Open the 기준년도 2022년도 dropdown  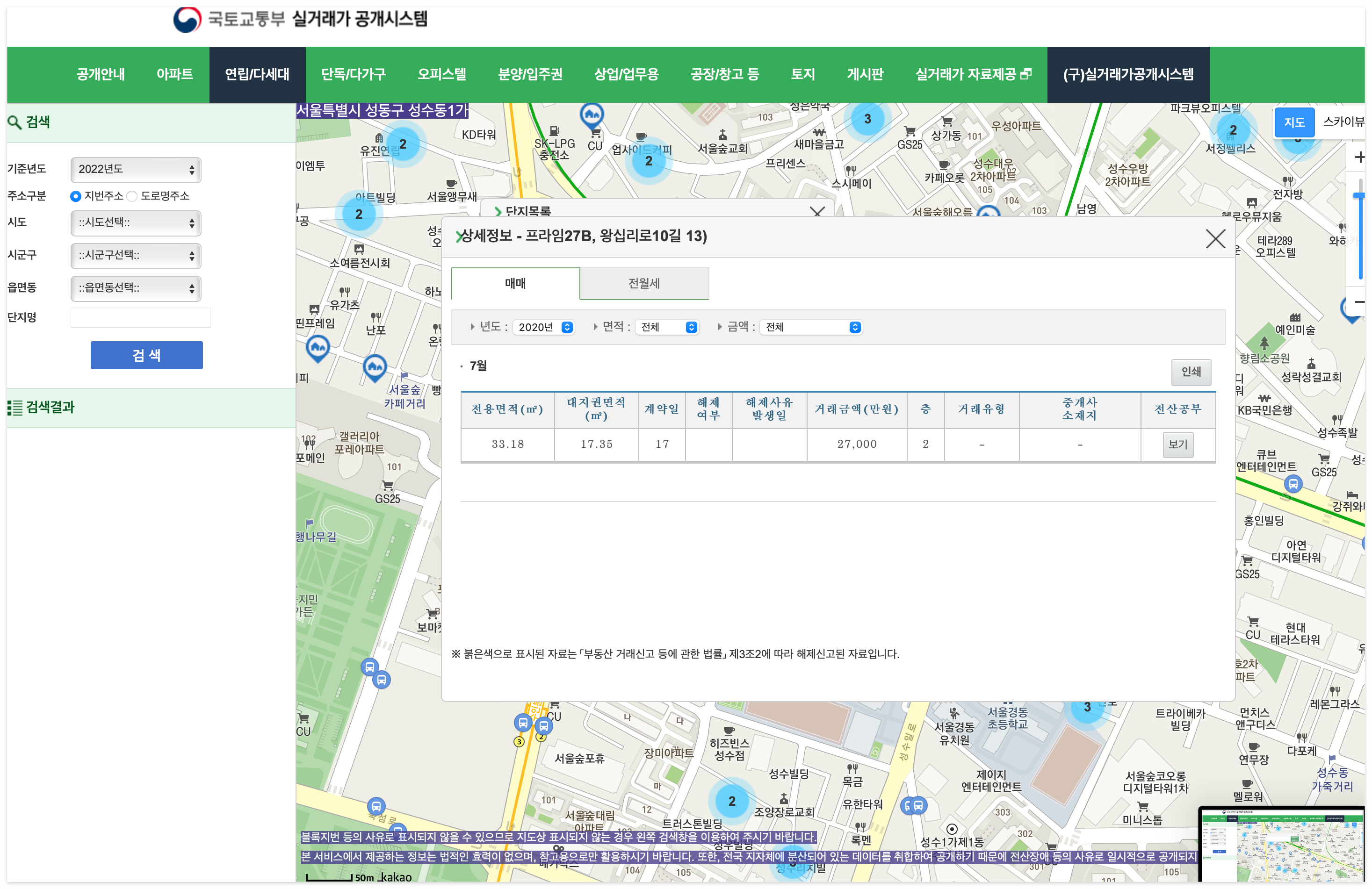(x=136, y=169)
